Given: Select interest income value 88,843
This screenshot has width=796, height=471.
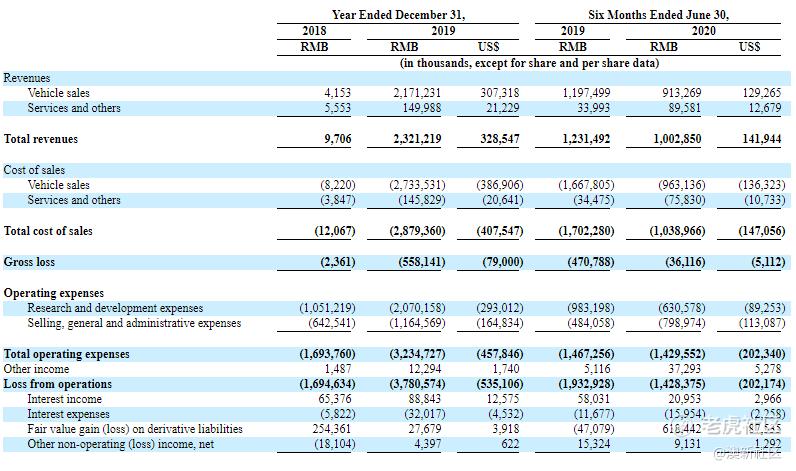Looking at the screenshot, I should click(x=425, y=399).
